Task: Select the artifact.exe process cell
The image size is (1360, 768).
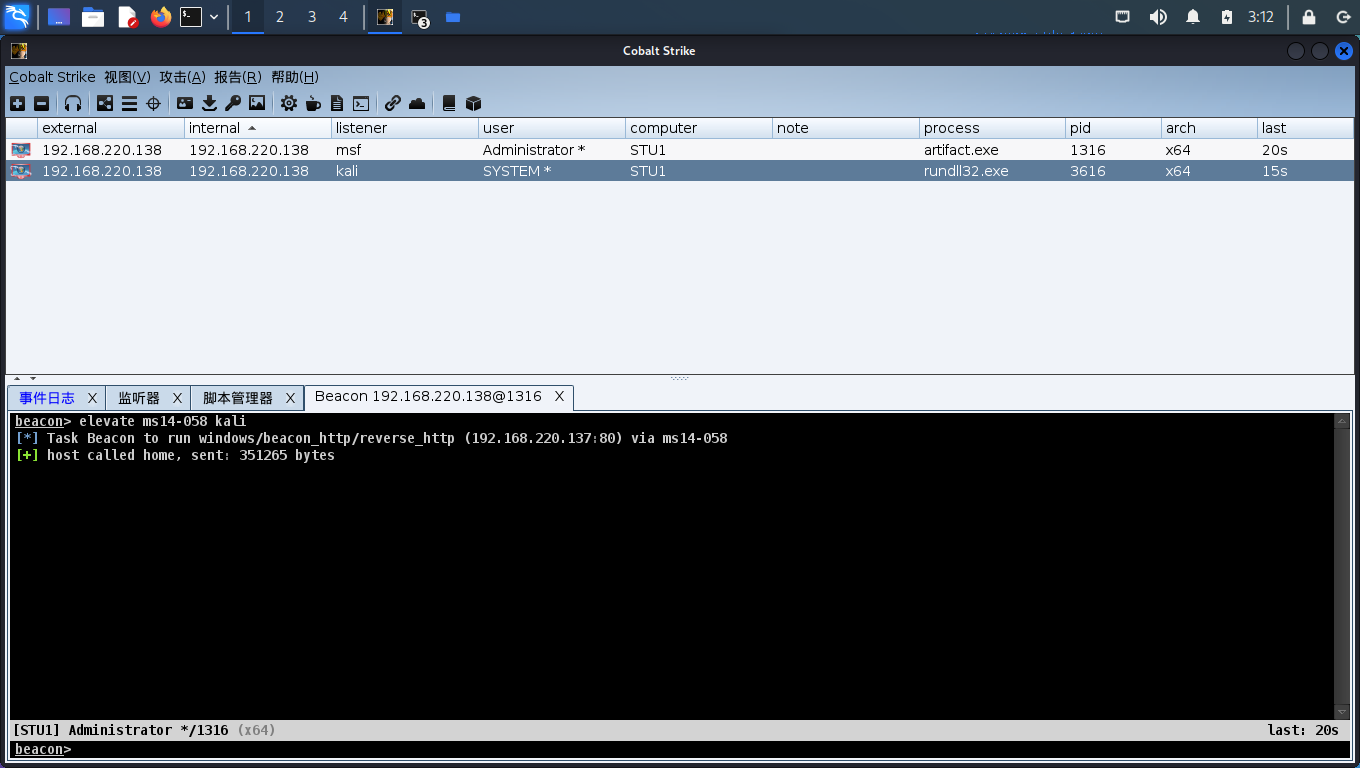Action: (x=993, y=150)
